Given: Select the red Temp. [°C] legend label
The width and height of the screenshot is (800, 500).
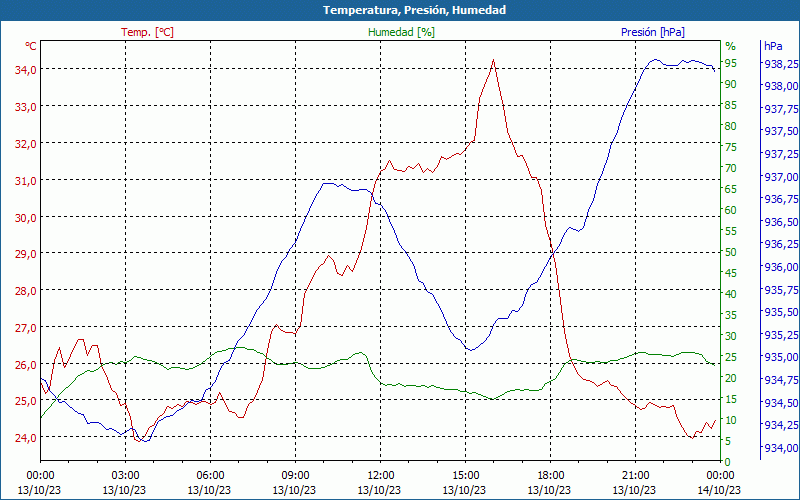Looking at the screenshot, I should (147, 32).
